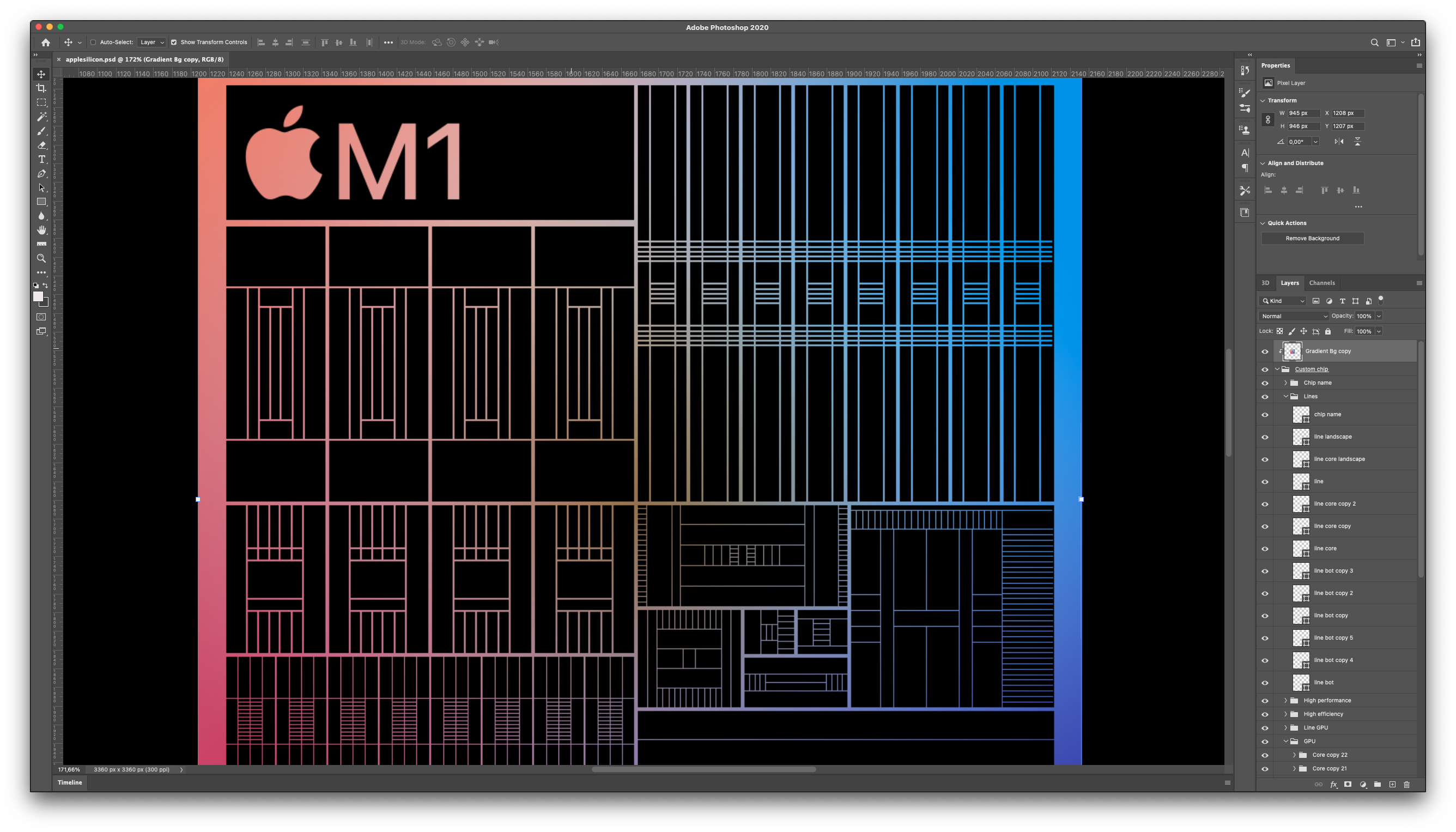Click the add layer mask icon
1456x832 pixels.
point(1348,785)
